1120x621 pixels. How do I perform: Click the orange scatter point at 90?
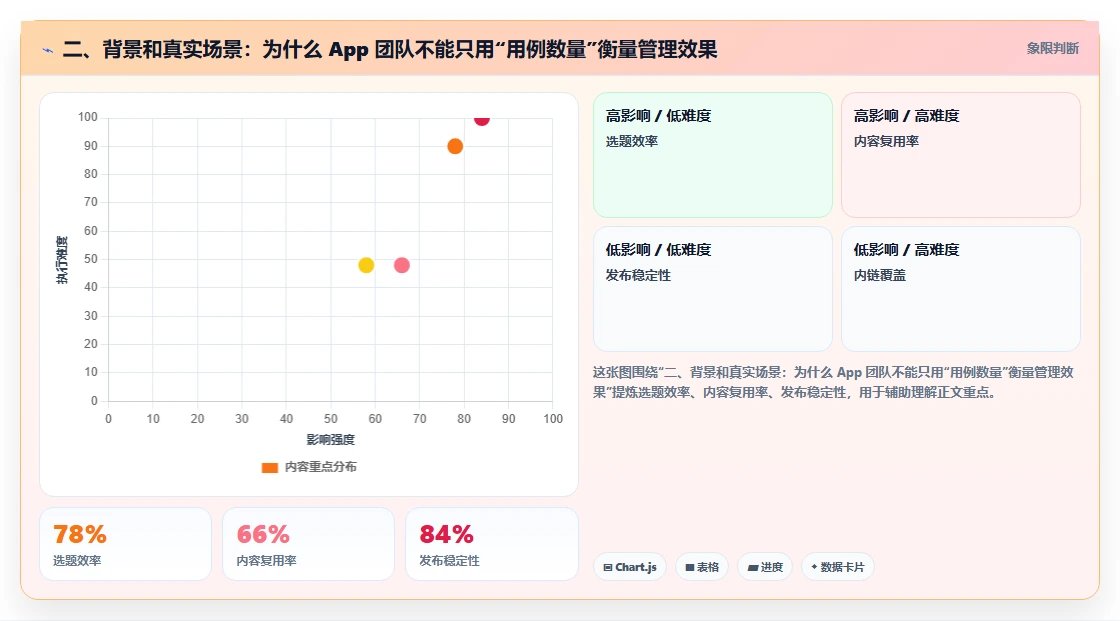pos(455,146)
